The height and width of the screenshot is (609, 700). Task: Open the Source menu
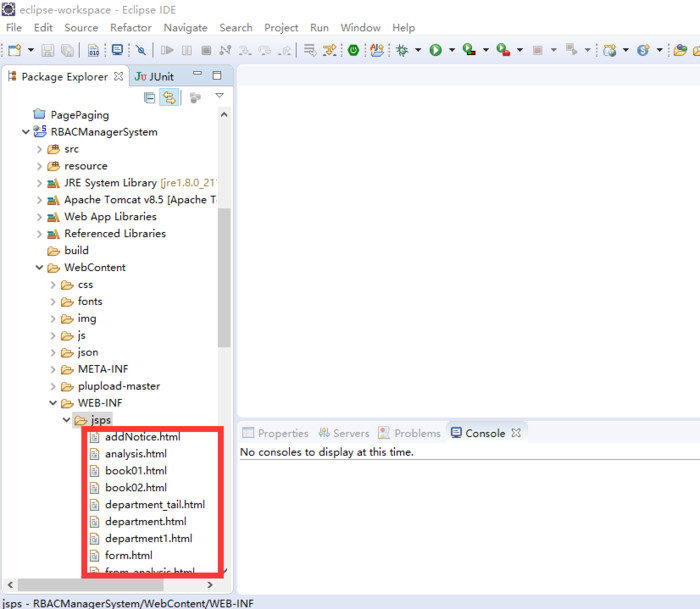click(81, 28)
